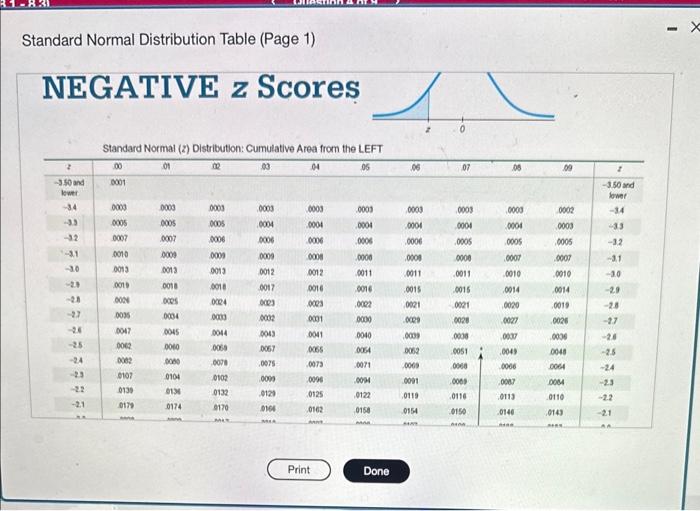Pick the .0116 cell
This screenshot has width=700, height=511.
coord(458,396)
